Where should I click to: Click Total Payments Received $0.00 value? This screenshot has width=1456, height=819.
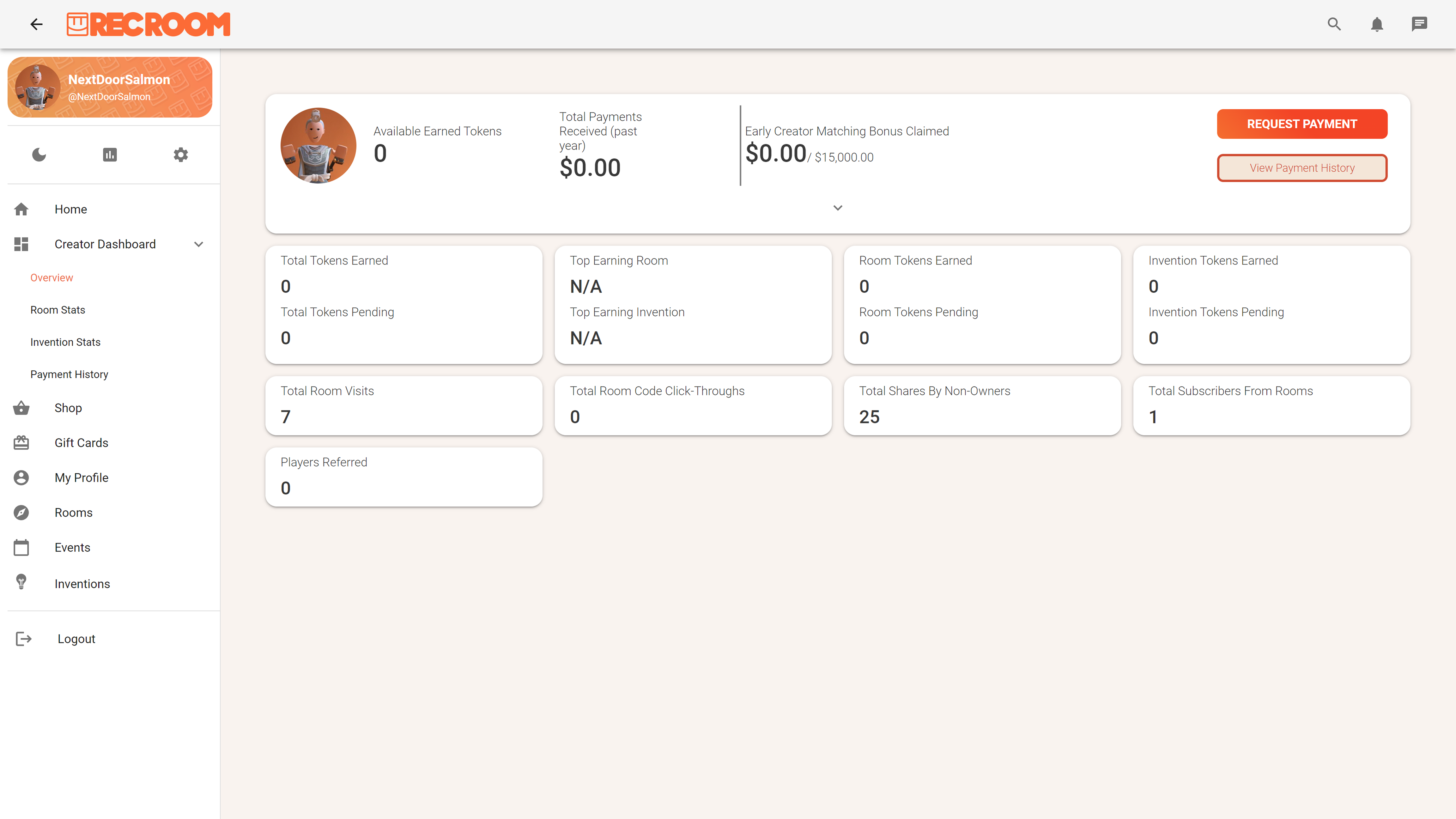click(x=590, y=168)
